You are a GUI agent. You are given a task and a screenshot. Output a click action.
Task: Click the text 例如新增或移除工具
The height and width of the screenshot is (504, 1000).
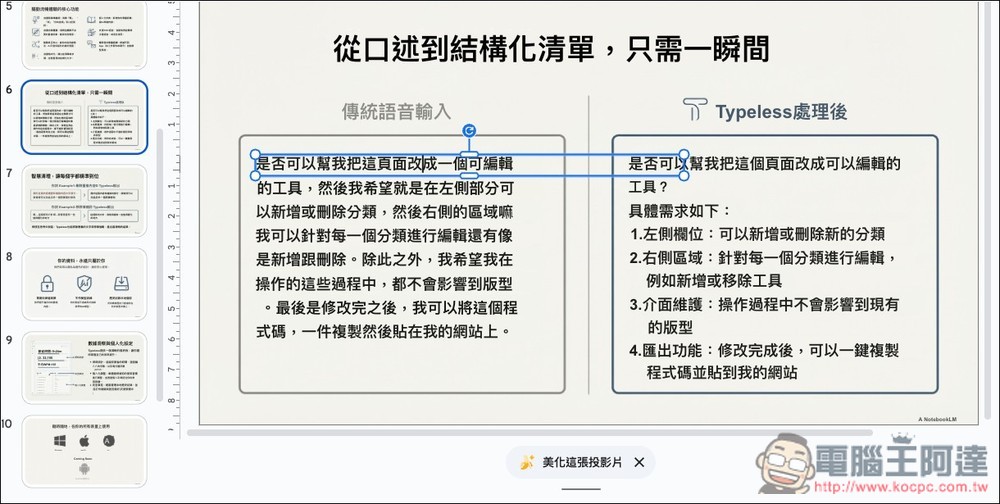point(714,281)
